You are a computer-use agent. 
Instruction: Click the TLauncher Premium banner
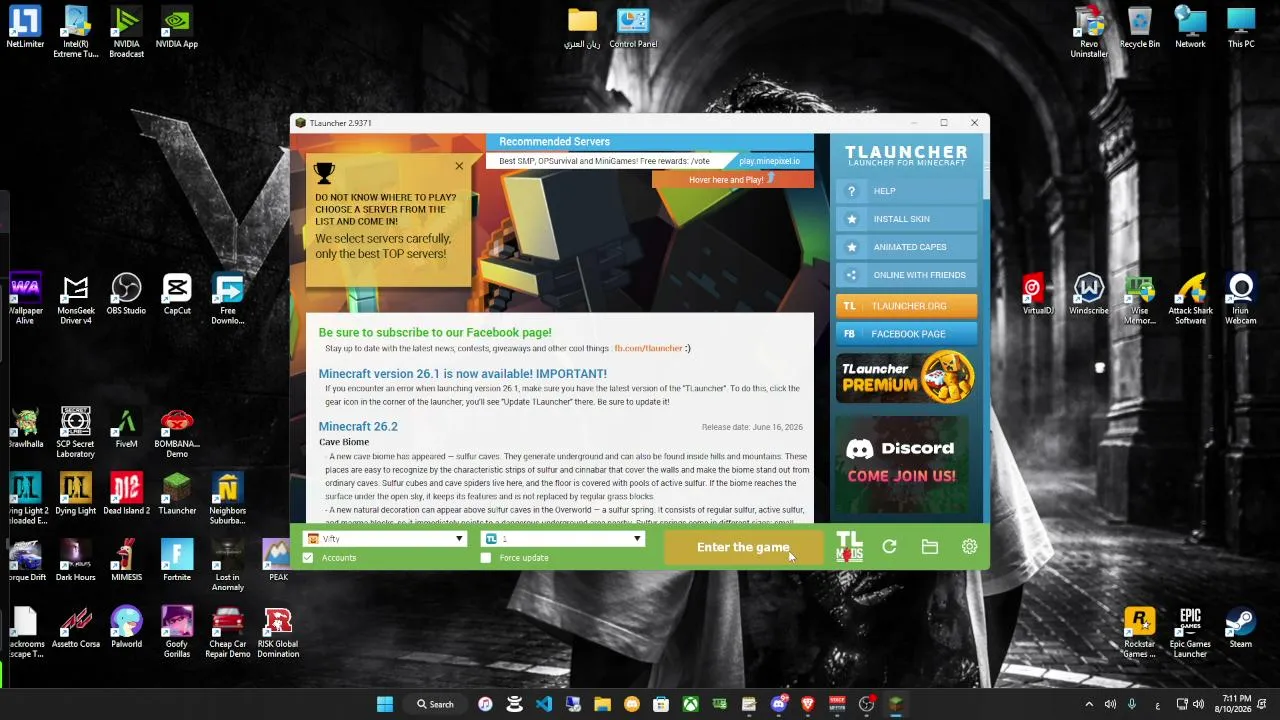click(906, 377)
